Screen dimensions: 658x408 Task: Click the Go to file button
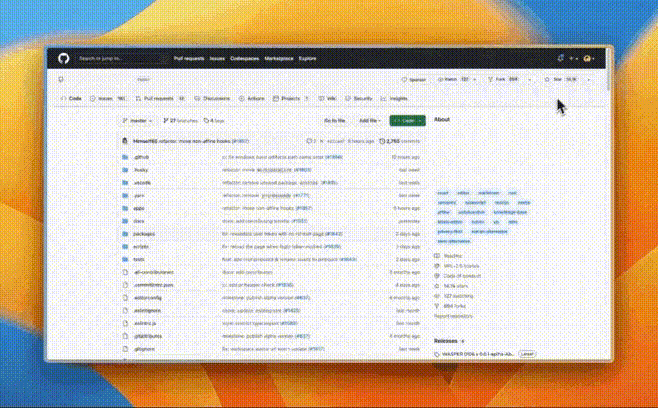pyautogui.click(x=334, y=121)
